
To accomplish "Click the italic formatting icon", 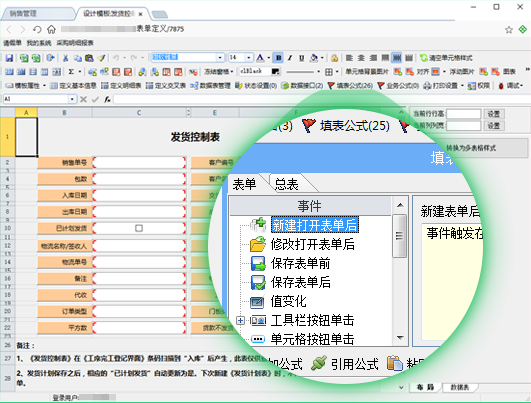I will [290, 58].
